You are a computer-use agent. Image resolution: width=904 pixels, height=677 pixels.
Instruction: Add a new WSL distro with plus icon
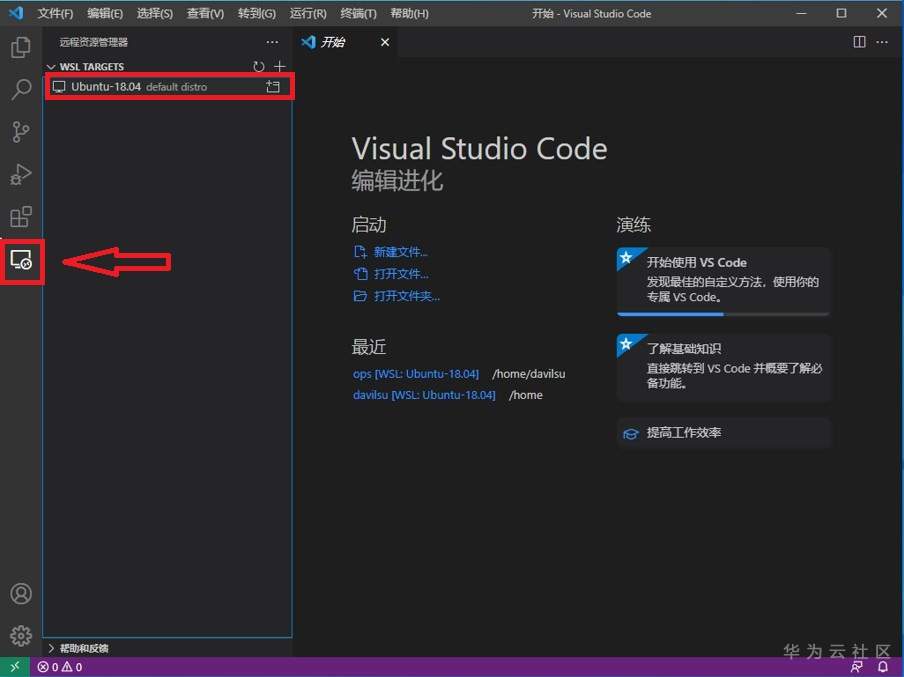coord(280,67)
